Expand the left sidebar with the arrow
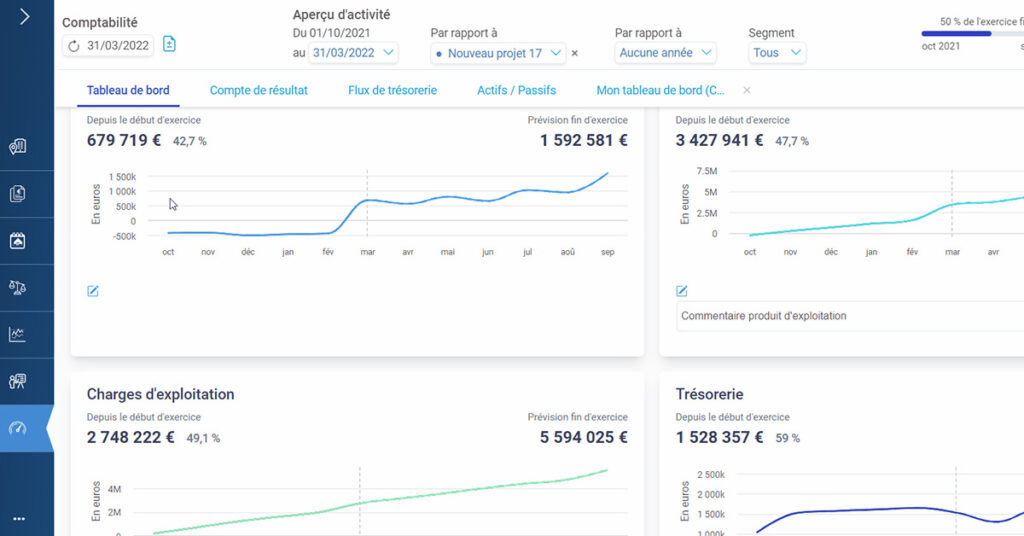The image size is (1024, 536). [x=25, y=17]
